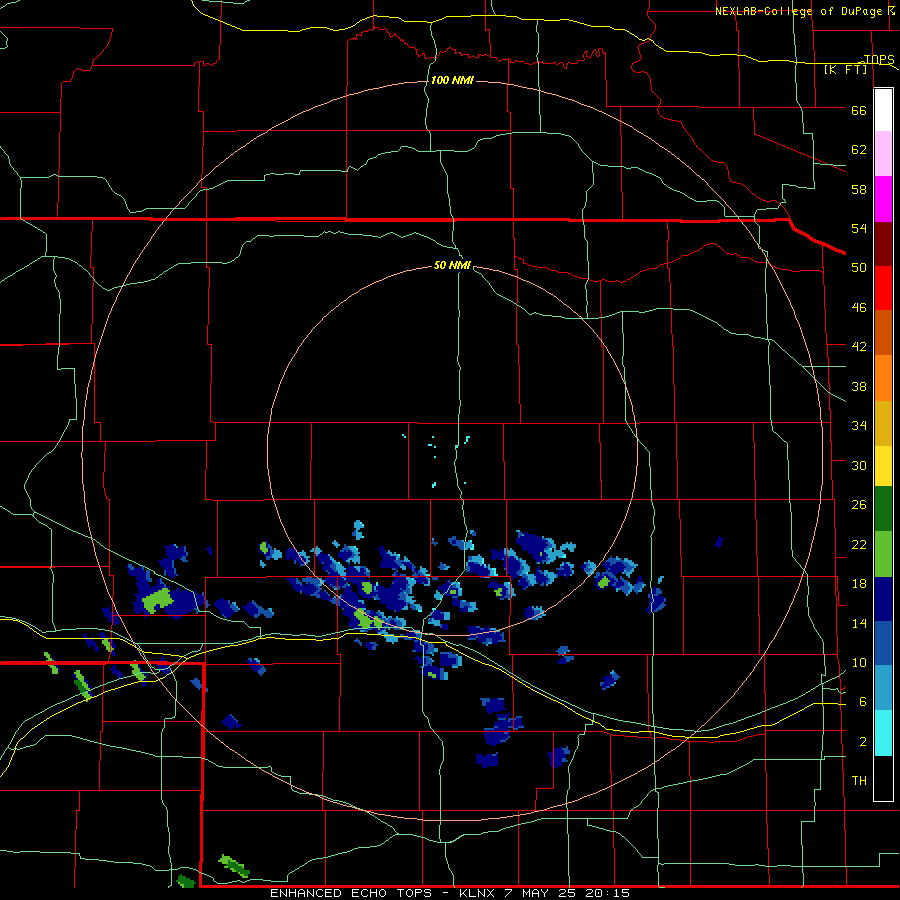Click the 'TOPS' legend title
900x900 pixels.
click(x=879, y=59)
